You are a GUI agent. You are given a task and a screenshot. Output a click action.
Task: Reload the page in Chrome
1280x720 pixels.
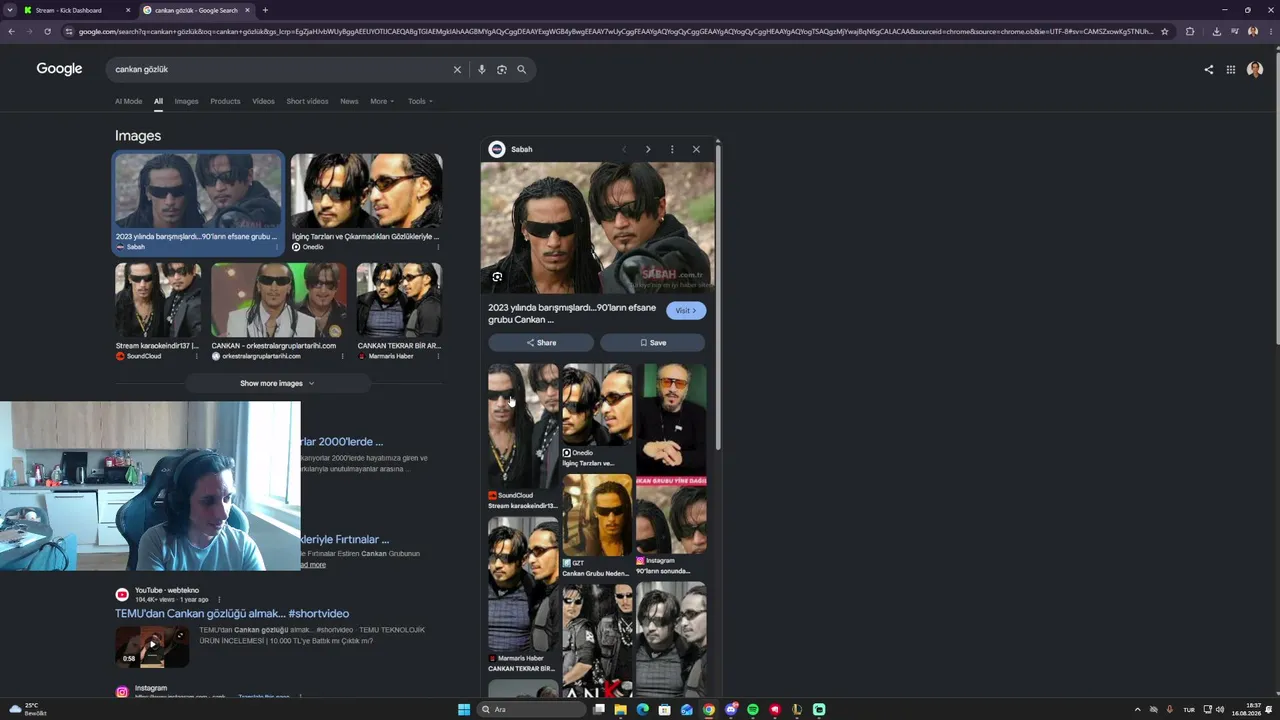[47, 31]
